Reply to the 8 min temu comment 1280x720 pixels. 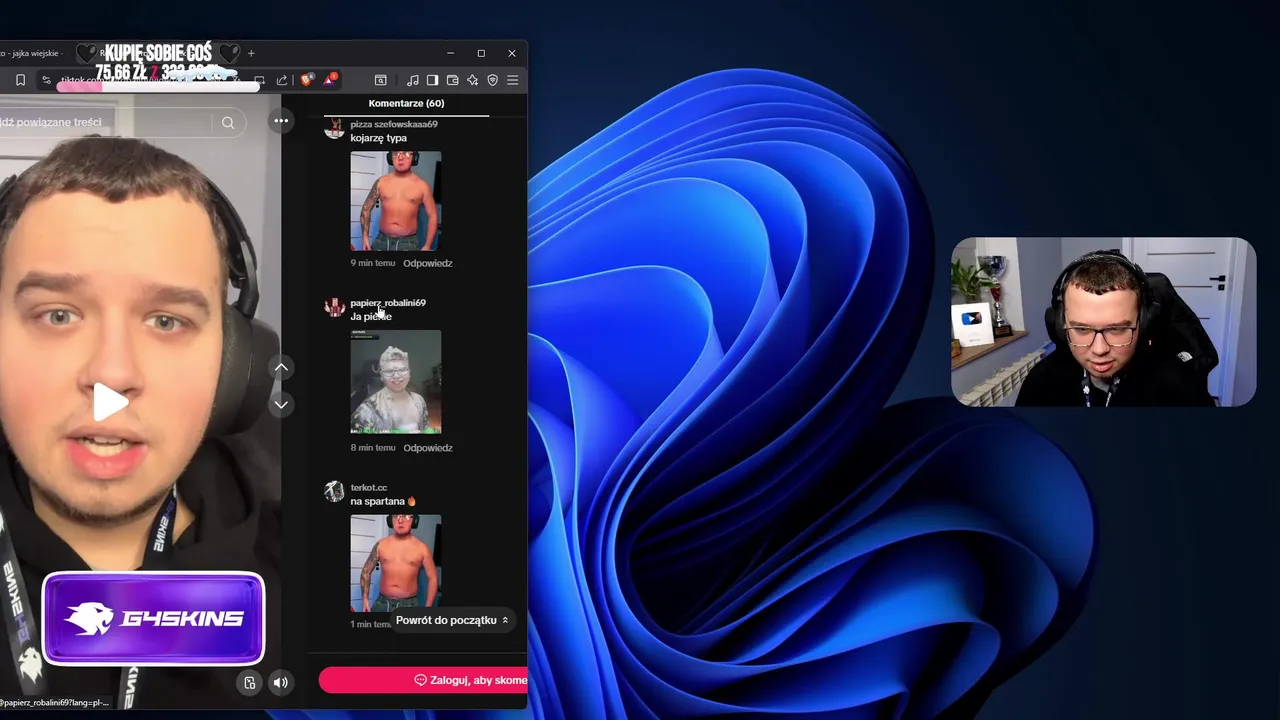click(x=428, y=448)
